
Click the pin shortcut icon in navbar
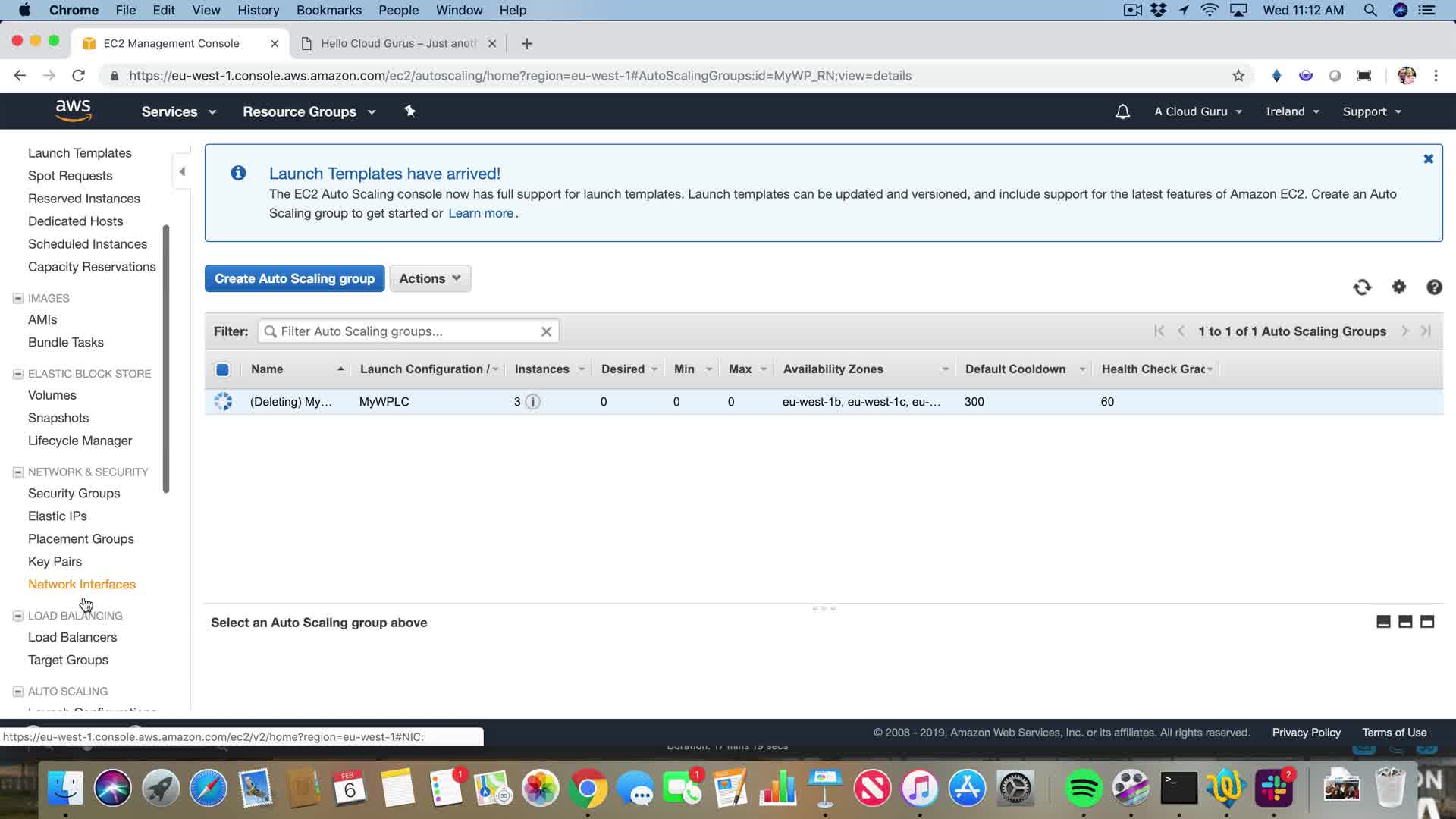click(409, 111)
